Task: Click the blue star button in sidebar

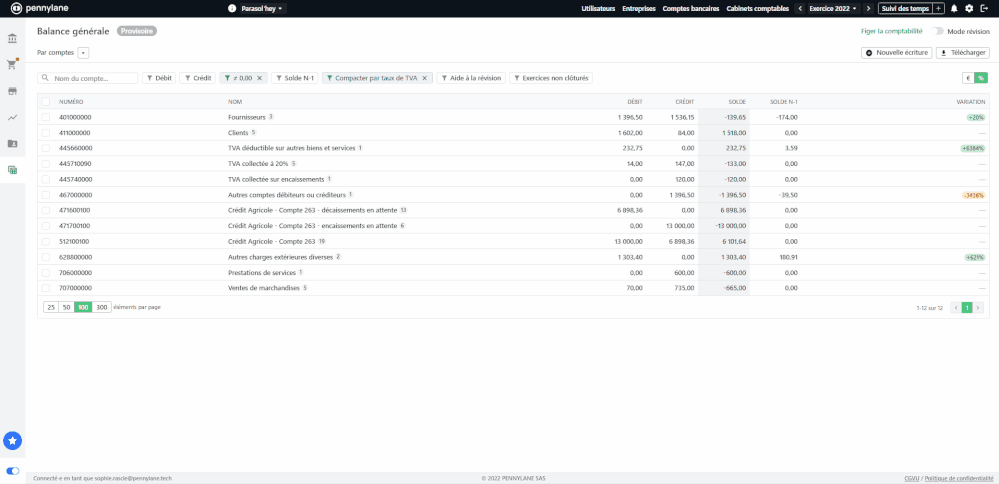Action: (13, 440)
